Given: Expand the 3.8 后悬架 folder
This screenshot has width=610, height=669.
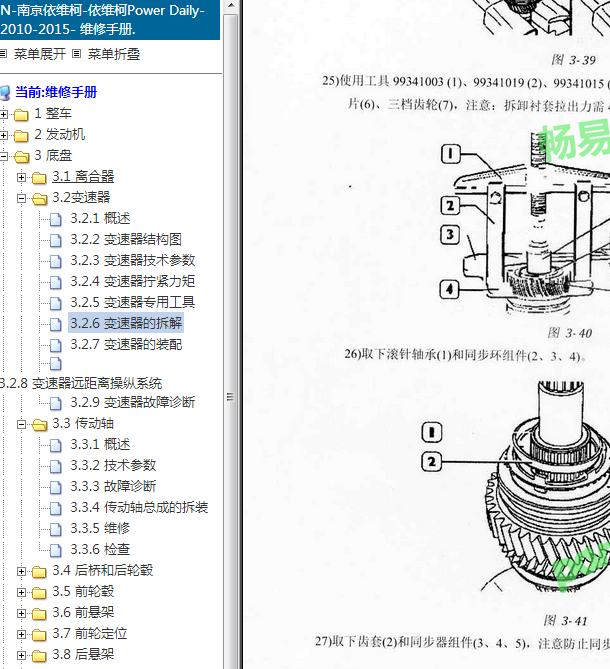Looking at the screenshot, I should tap(21, 655).
